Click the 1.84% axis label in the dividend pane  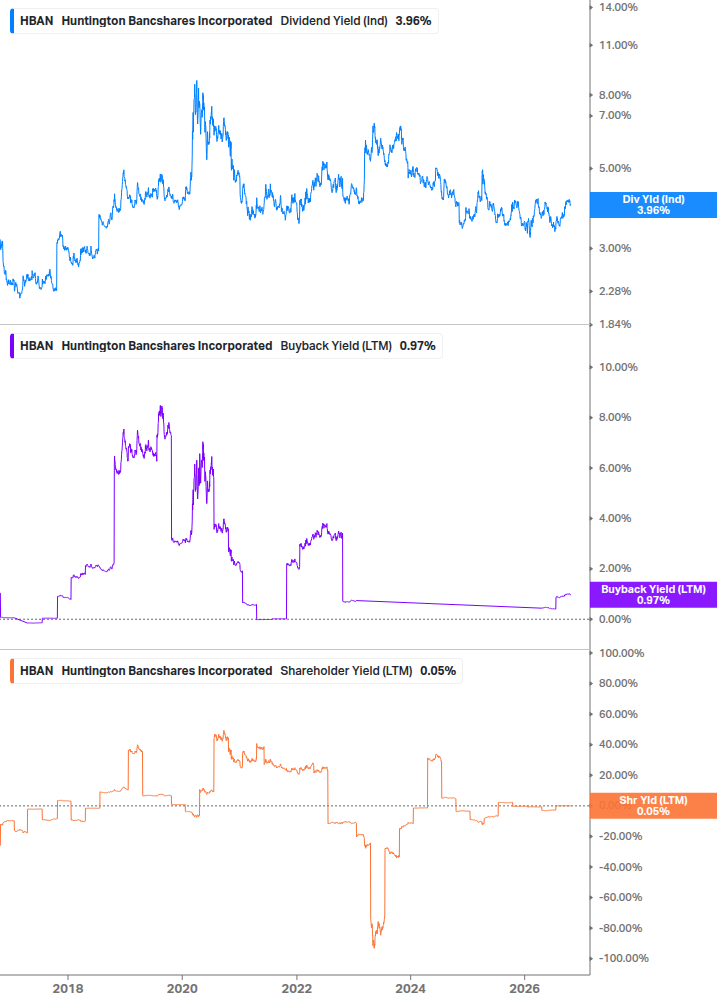615,324
